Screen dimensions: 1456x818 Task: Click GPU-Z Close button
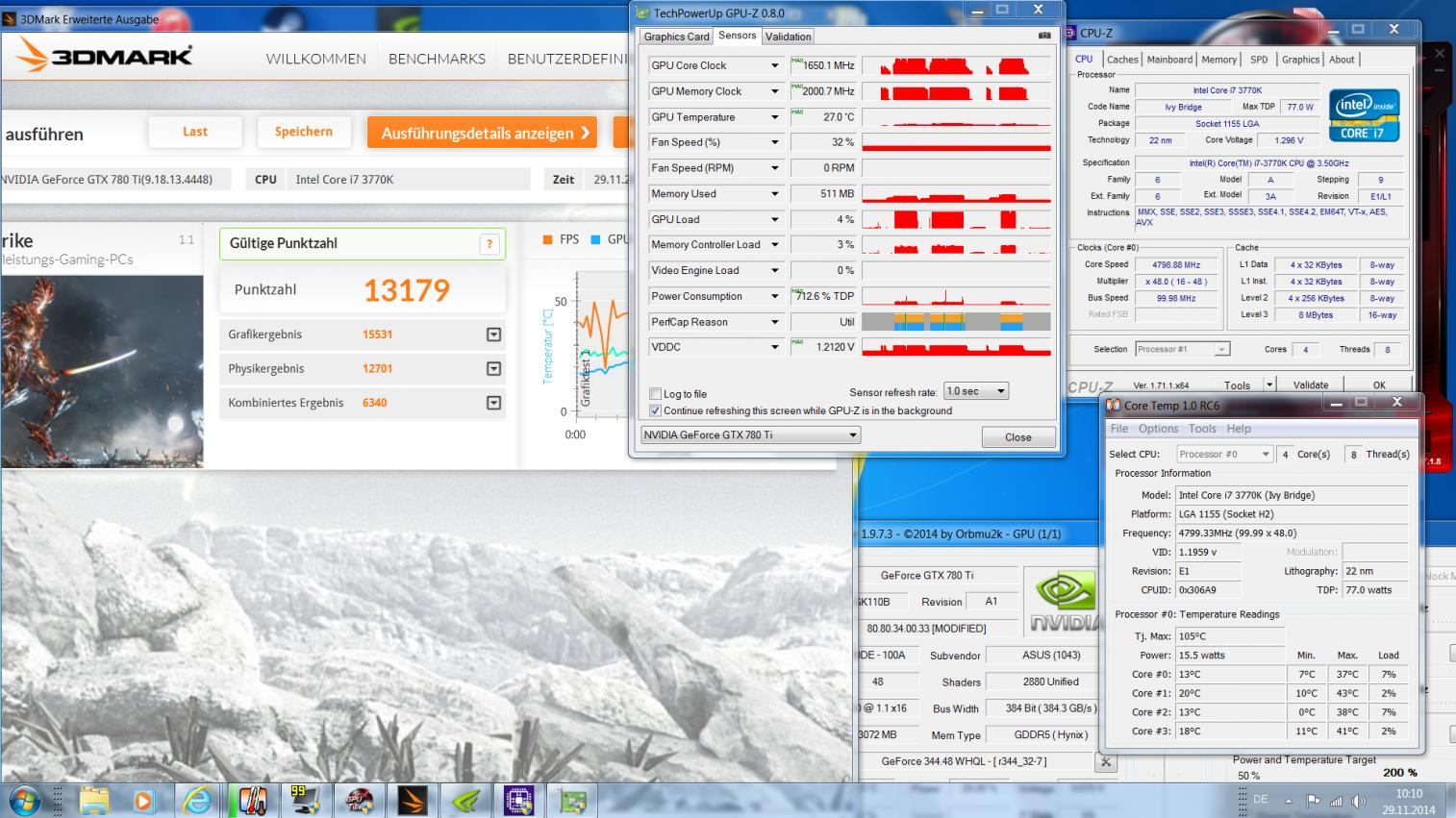click(1017, 437)
